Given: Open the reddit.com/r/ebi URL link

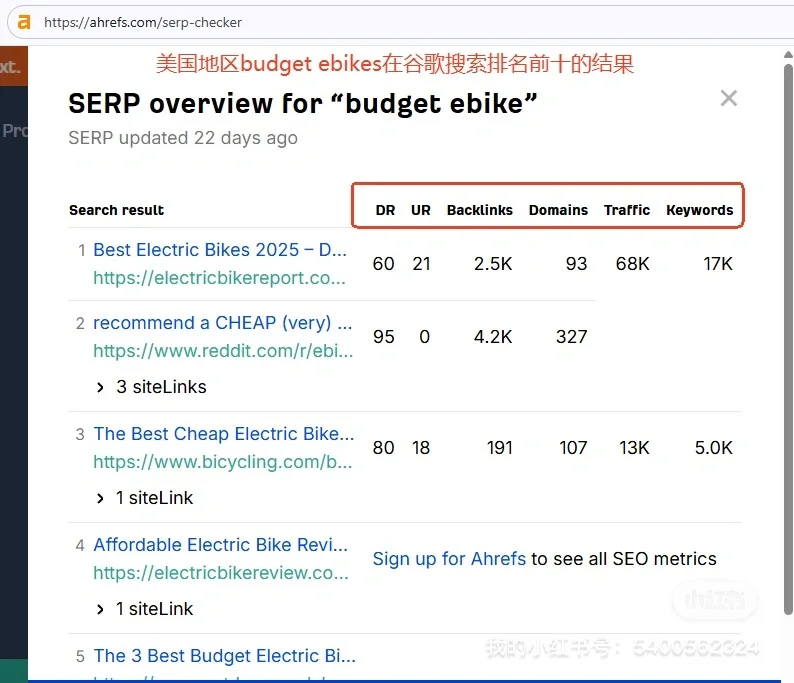Looking at the screenshot, I should (x=223, y=350).
